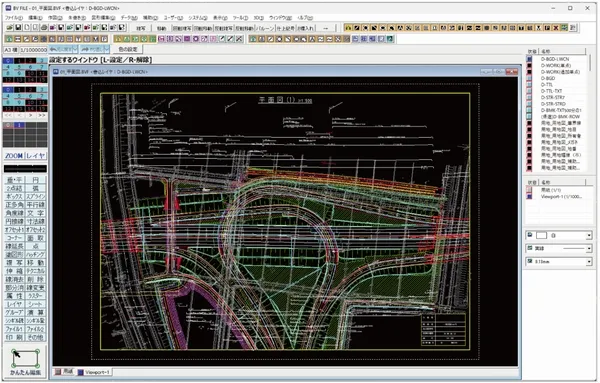The height and width of the screenshot is (383, 600).
Task: Select the 線変更 line change tool
Action: [x=36, y=288]
